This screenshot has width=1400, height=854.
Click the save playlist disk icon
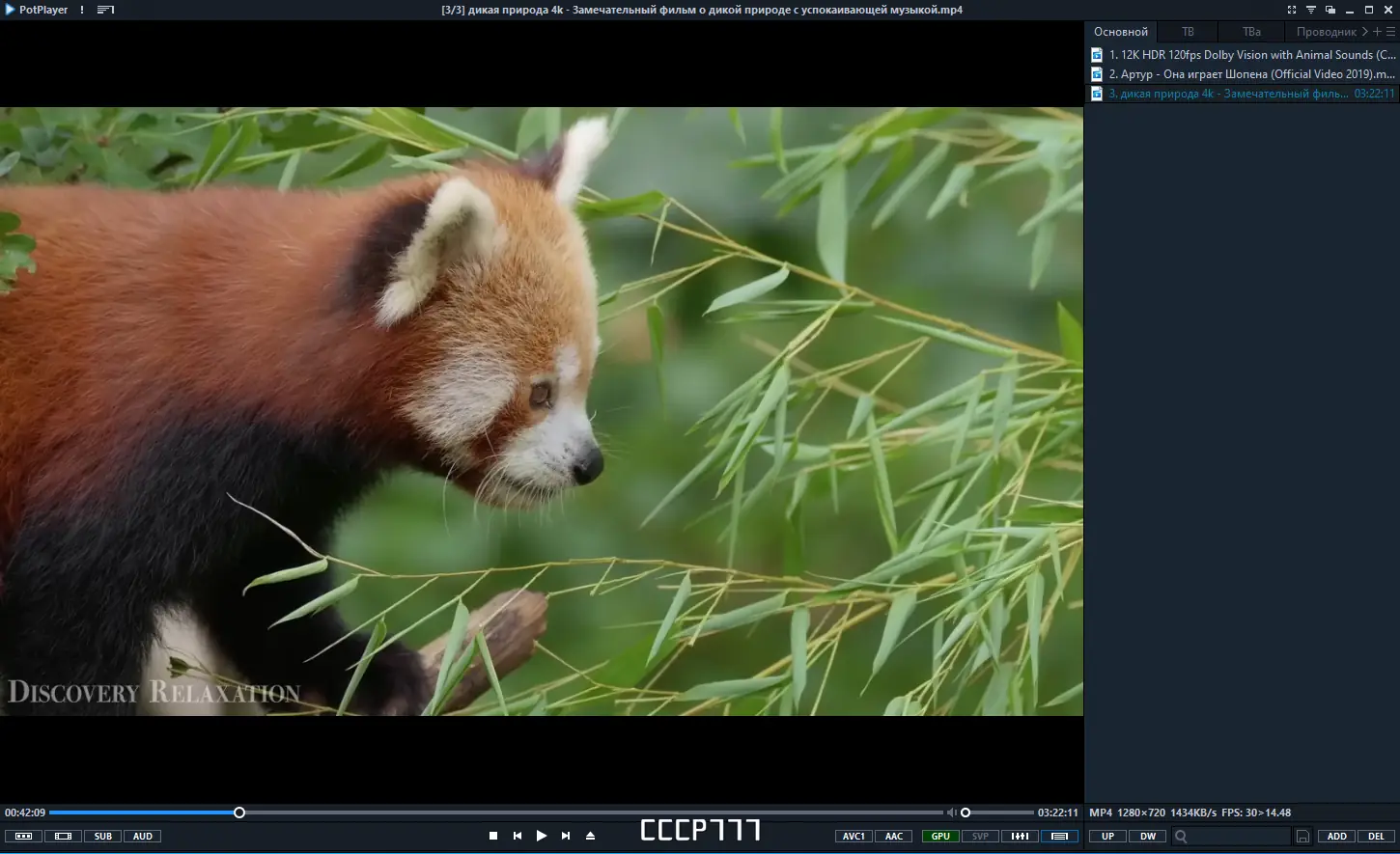click(1302, 837)
